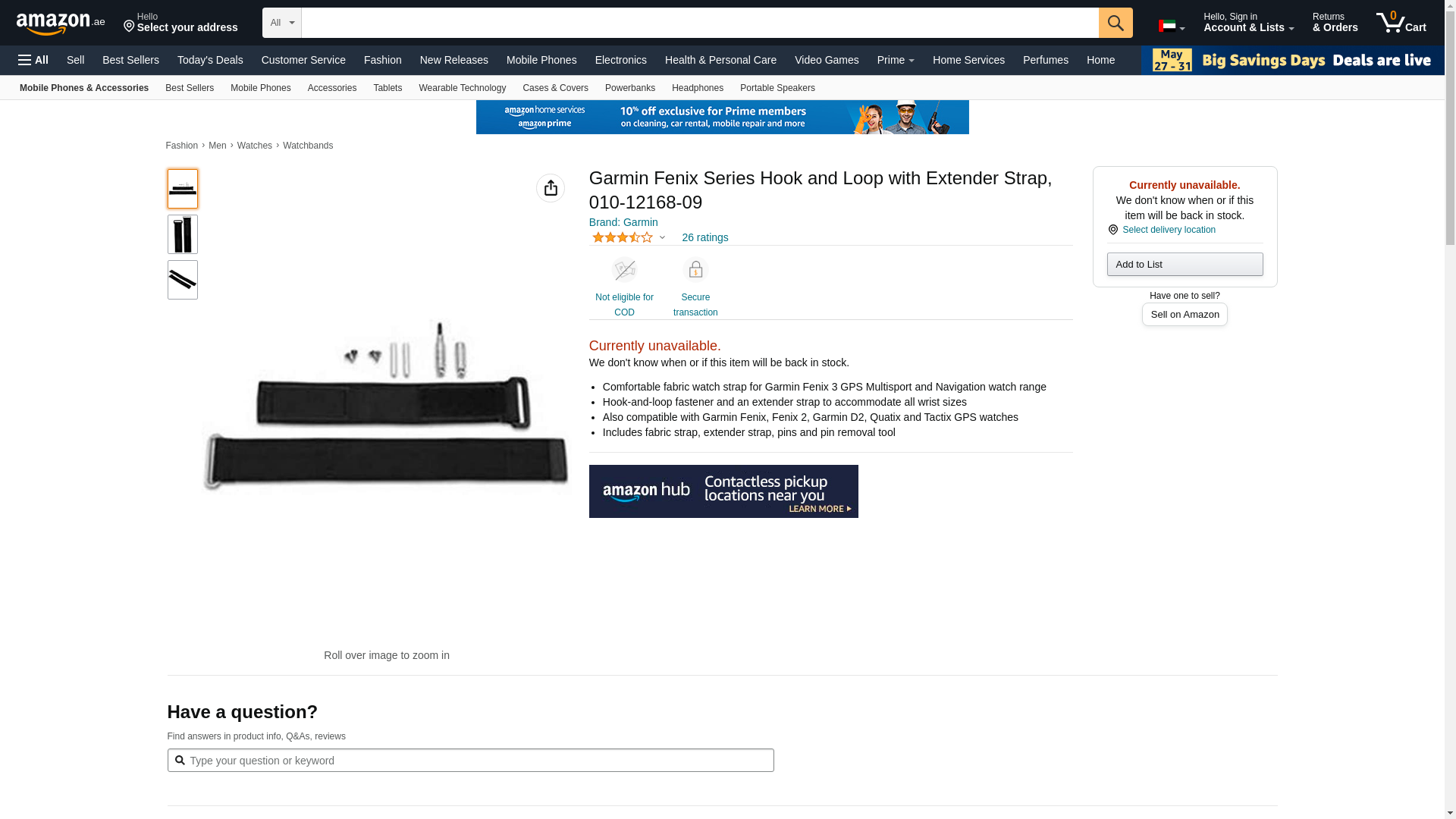Image resolution: width=1456 pixels, height=819 pixels.
Task: Click Select delivery location link
Action: click(1168, 230)
